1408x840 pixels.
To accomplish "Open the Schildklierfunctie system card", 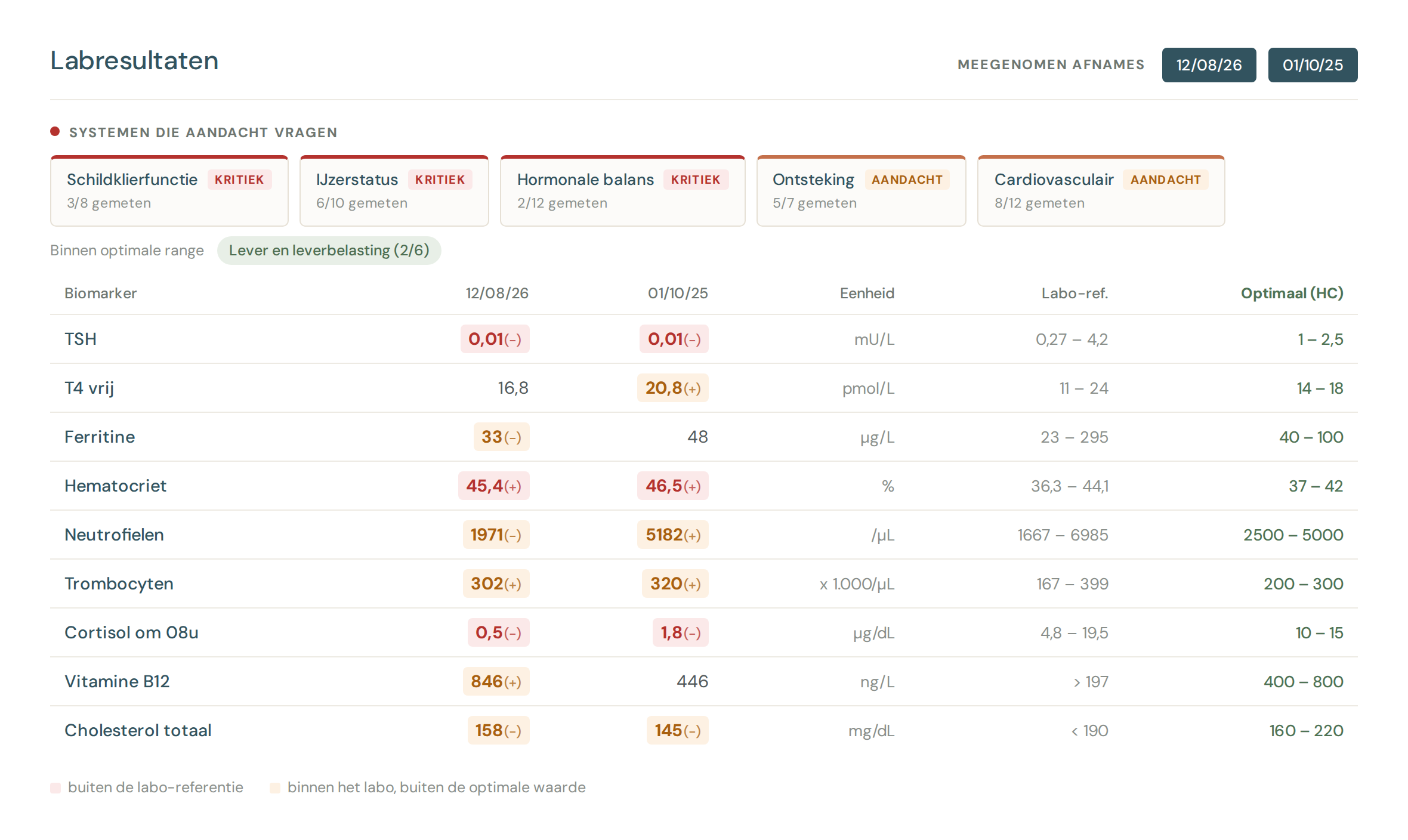I will (x=169, y=191).
